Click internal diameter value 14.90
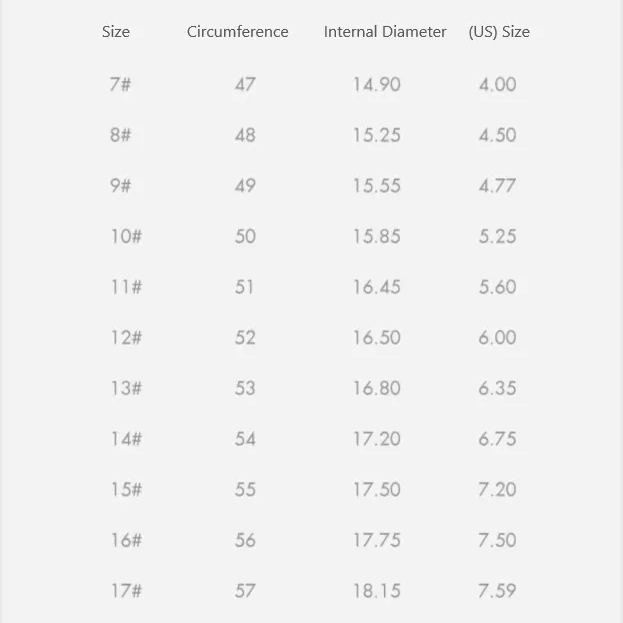This screenshot has height=623, width=623. tap(376, 84)
